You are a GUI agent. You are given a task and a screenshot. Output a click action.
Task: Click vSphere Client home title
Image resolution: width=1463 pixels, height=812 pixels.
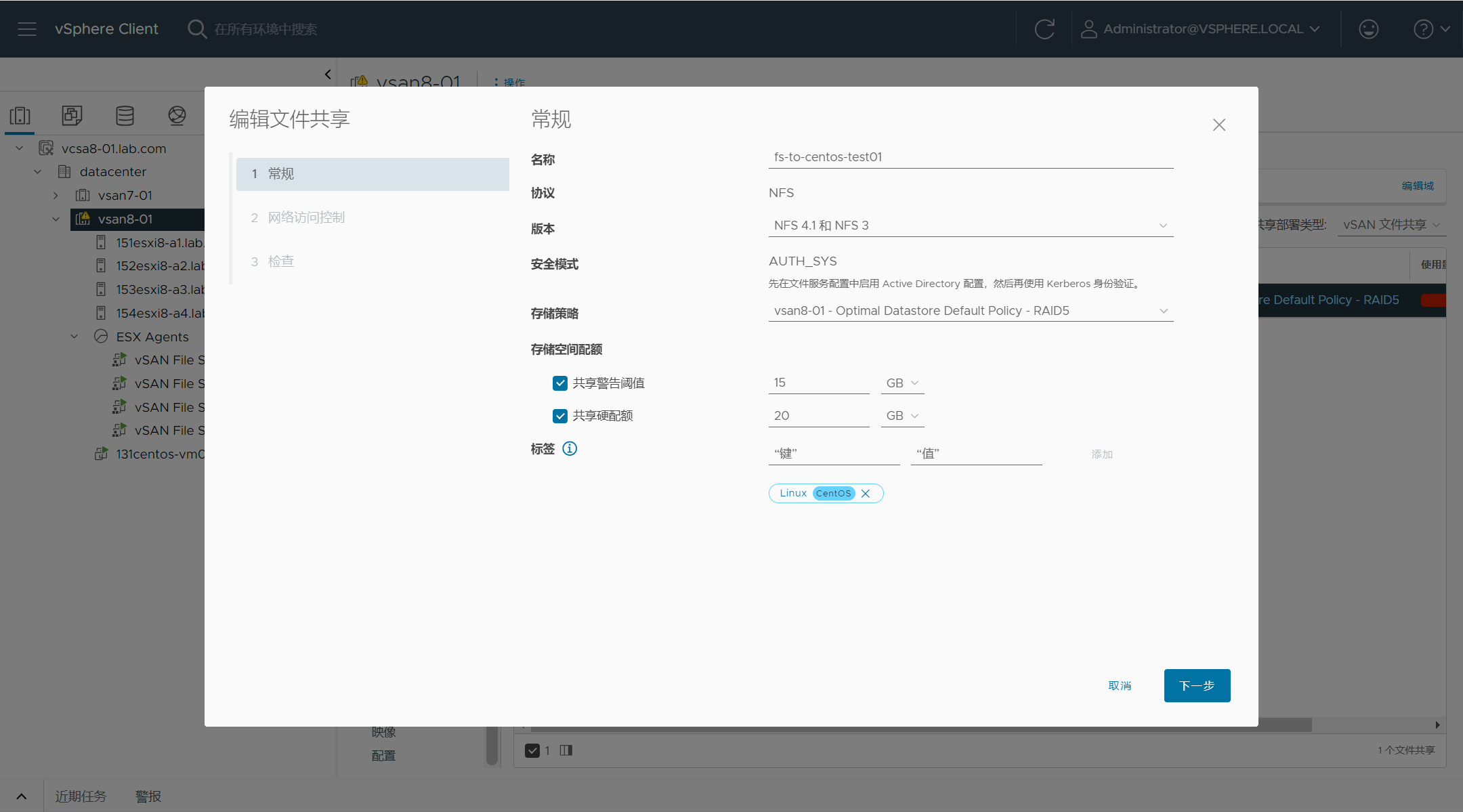(106, 29)
